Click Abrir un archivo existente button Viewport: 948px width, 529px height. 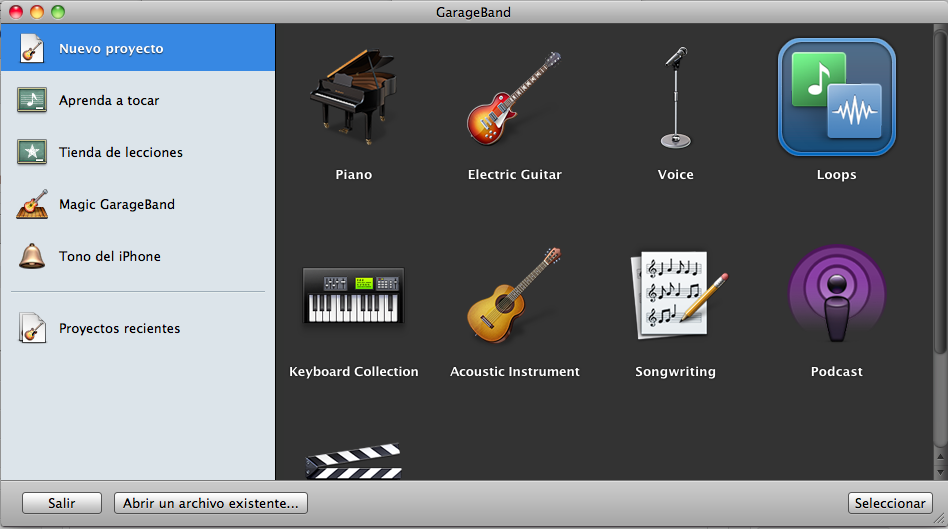click(211, 503)
